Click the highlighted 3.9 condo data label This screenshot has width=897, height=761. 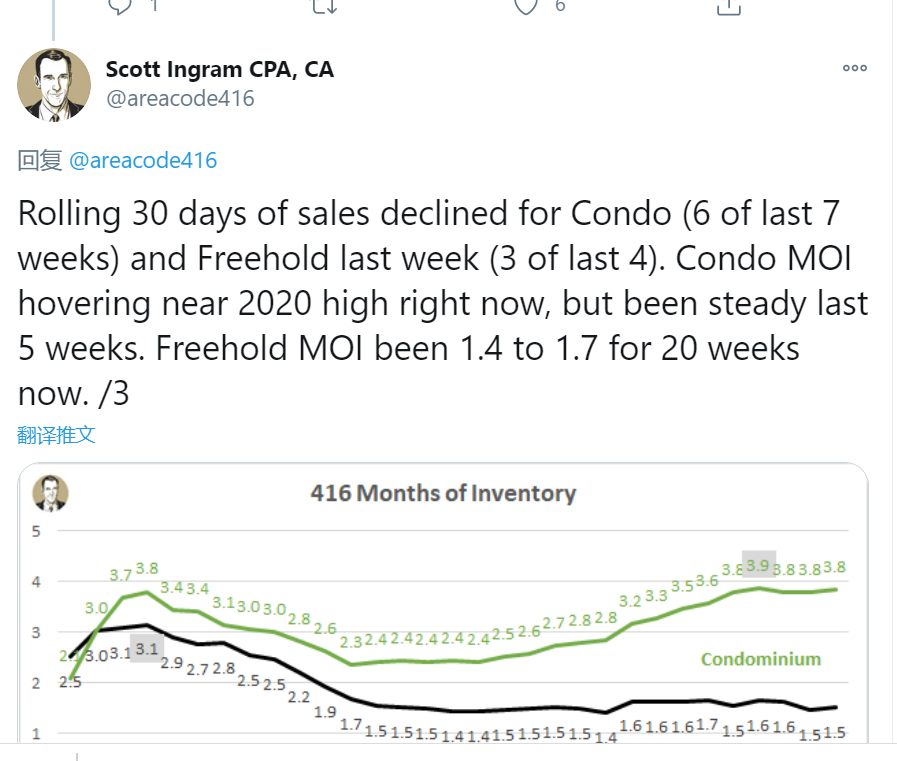tap(759, 564)
